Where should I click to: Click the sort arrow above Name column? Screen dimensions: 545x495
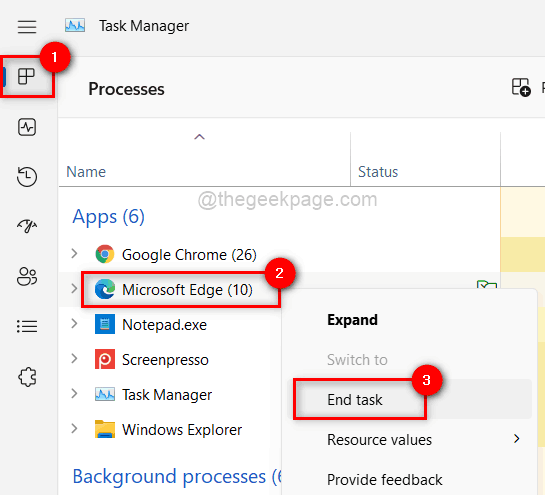coord(199,137)
